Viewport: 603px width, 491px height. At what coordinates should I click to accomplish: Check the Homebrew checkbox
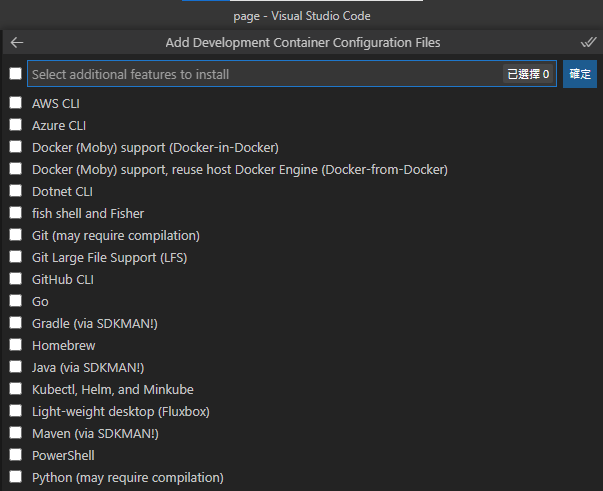[15, 345]
